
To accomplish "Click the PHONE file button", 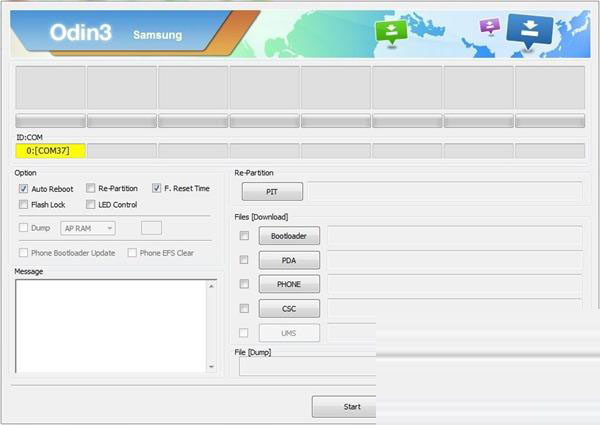I will coord(289,284).
